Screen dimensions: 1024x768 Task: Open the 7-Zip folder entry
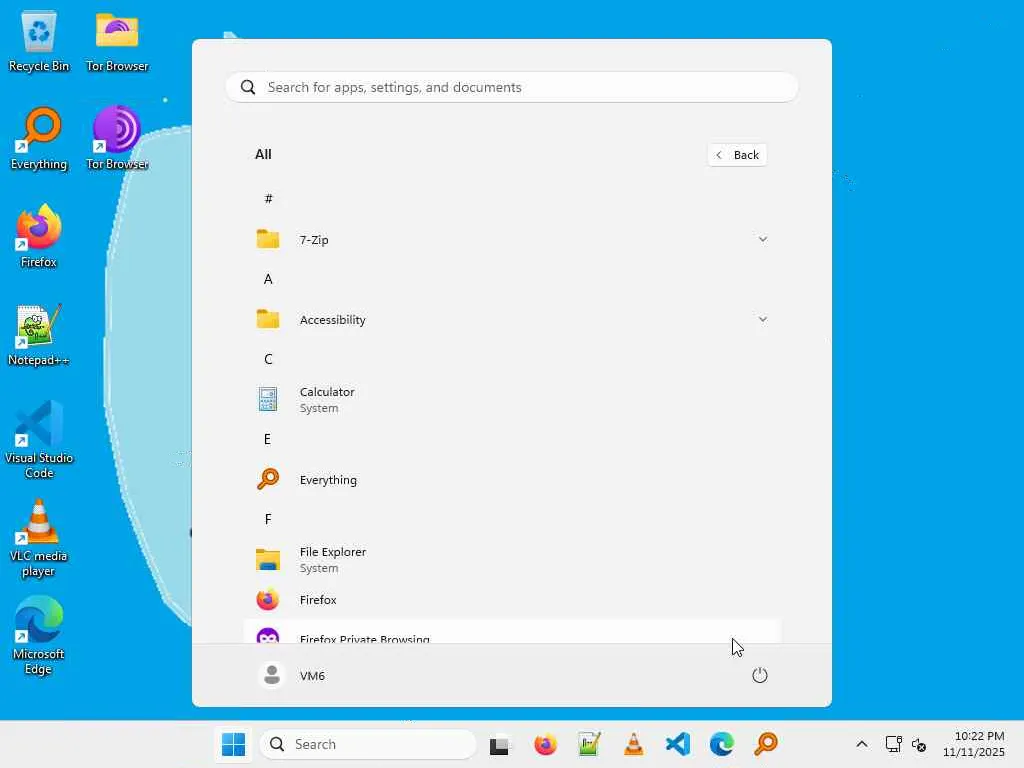511,240
